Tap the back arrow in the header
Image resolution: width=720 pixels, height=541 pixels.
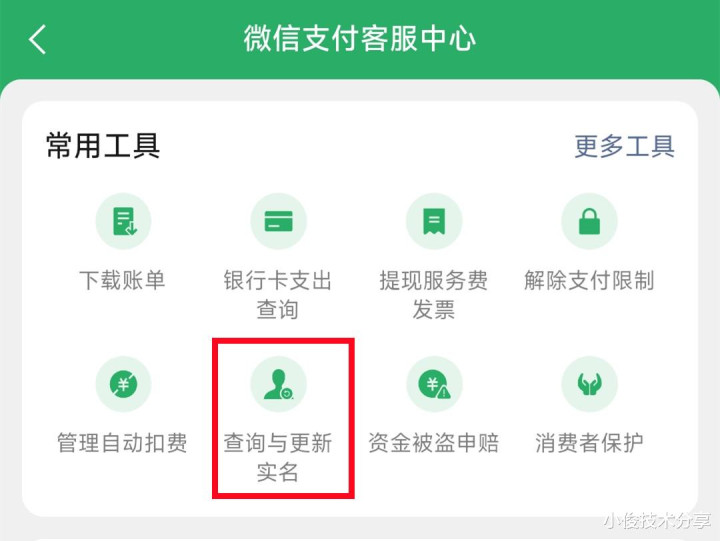[x=38, y=39]
